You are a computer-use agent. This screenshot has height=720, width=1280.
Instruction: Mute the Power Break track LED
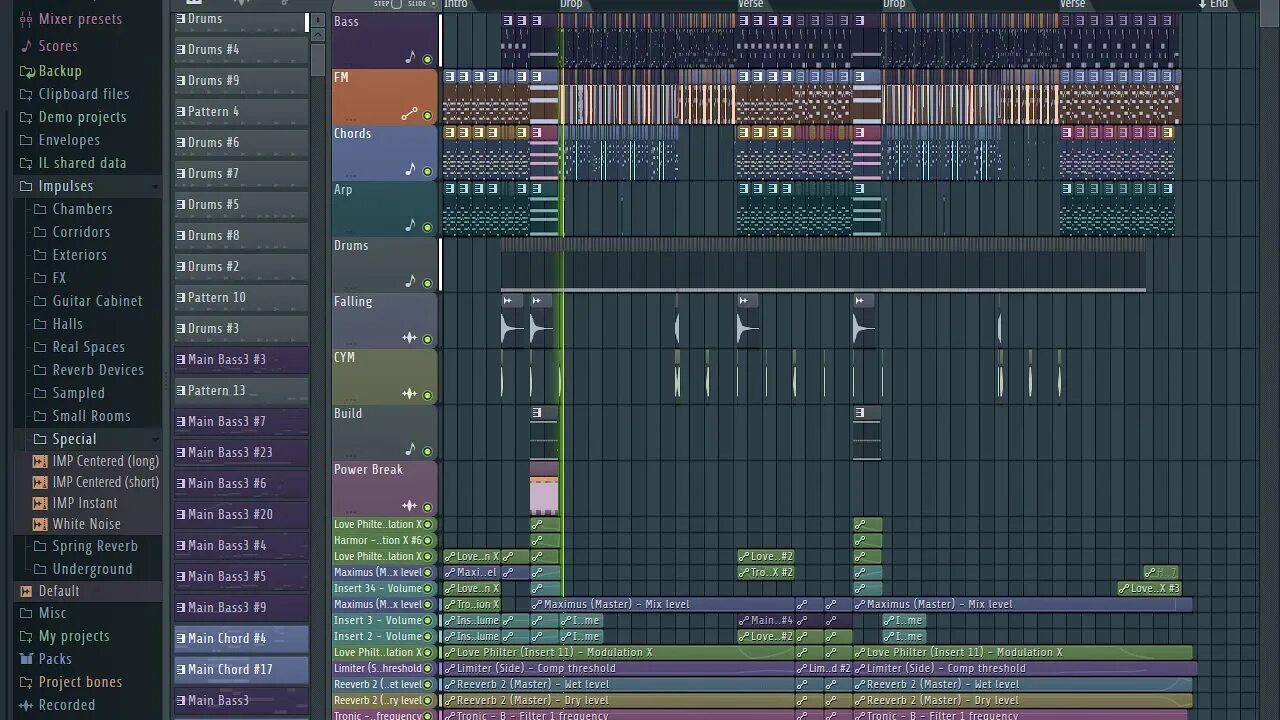[x=427, y=507]
